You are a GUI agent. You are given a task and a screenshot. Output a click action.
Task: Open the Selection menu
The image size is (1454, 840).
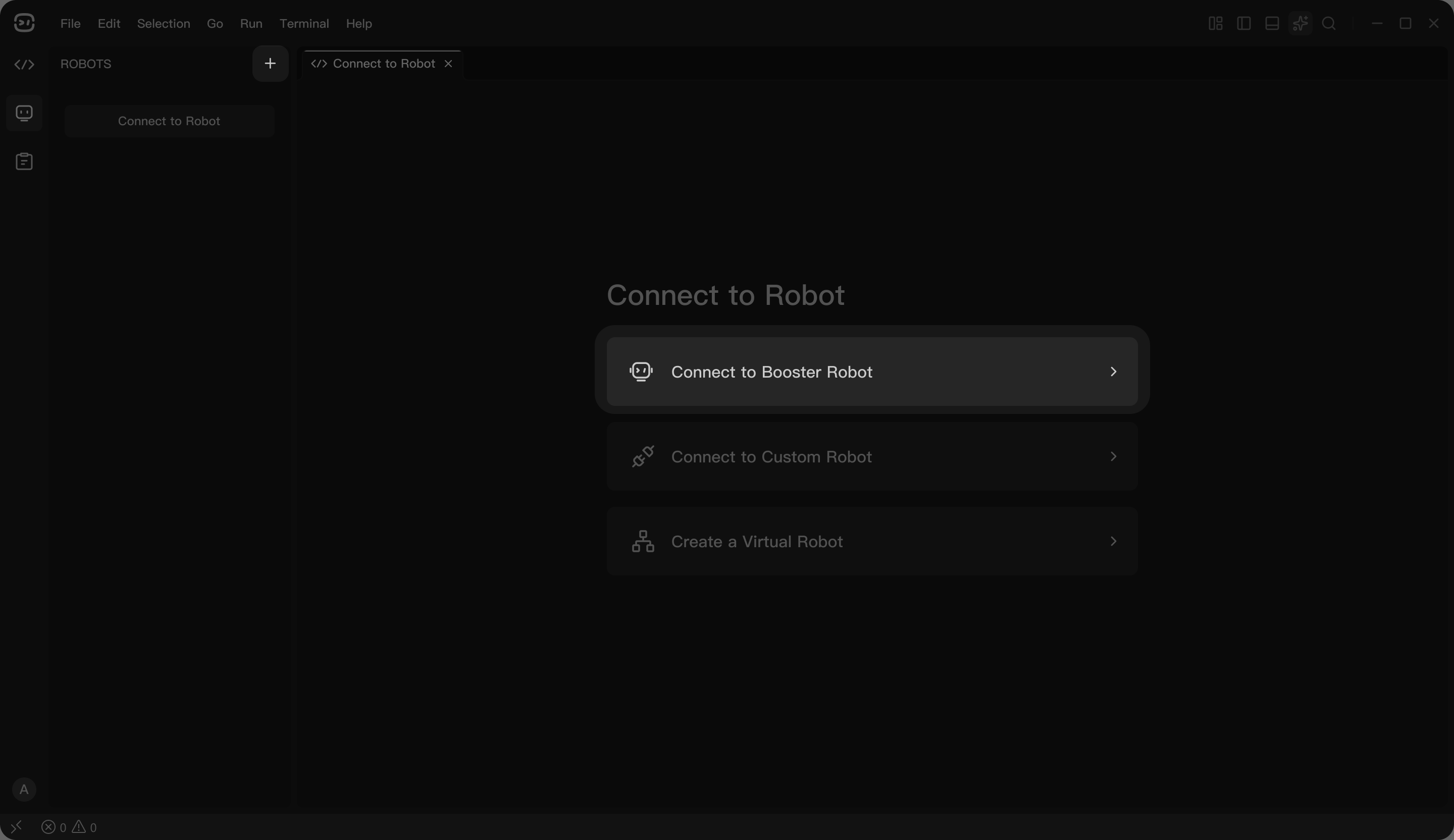pos(163,24)
